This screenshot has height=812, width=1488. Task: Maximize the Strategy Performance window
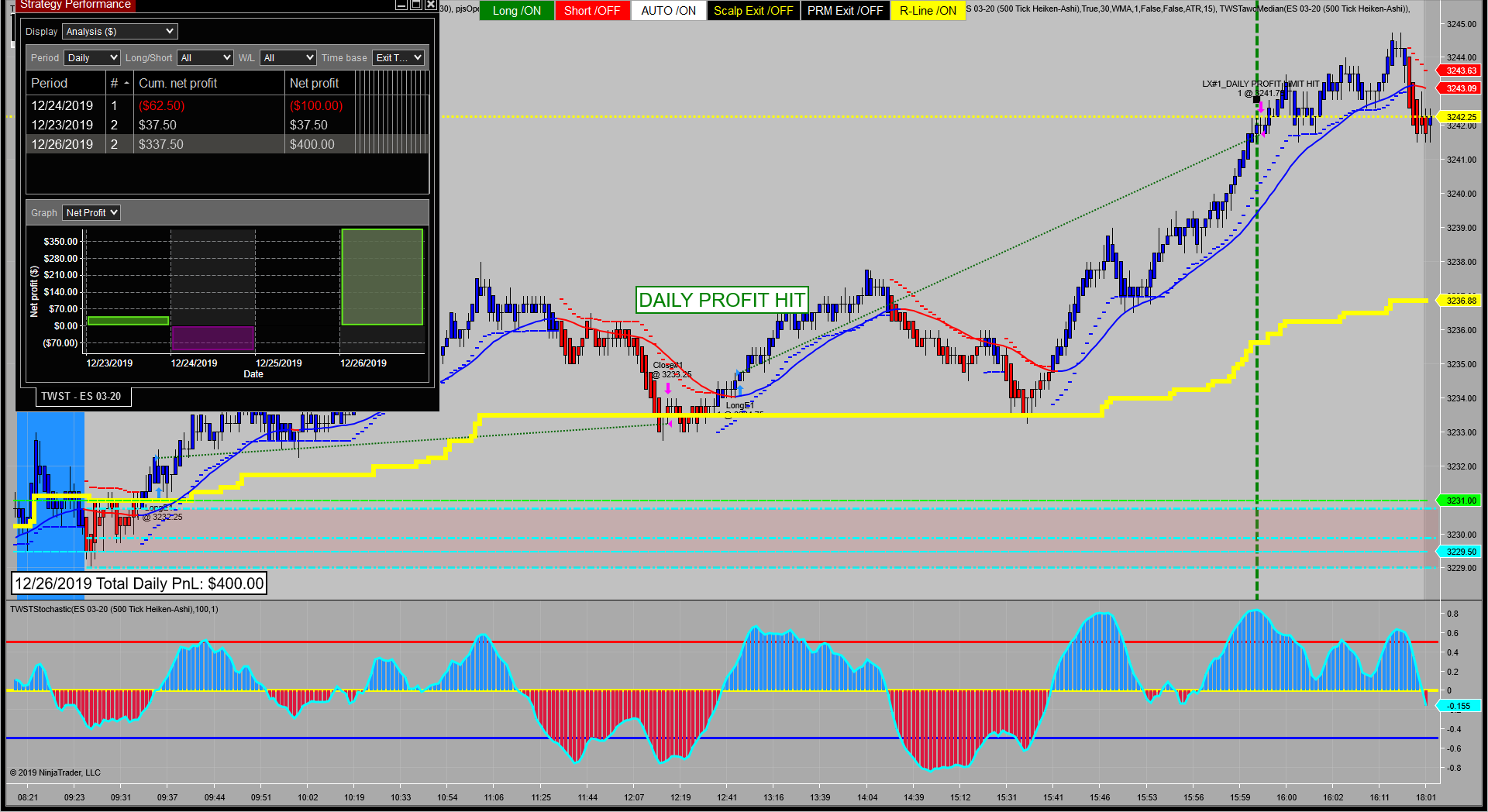coord(416,5)
